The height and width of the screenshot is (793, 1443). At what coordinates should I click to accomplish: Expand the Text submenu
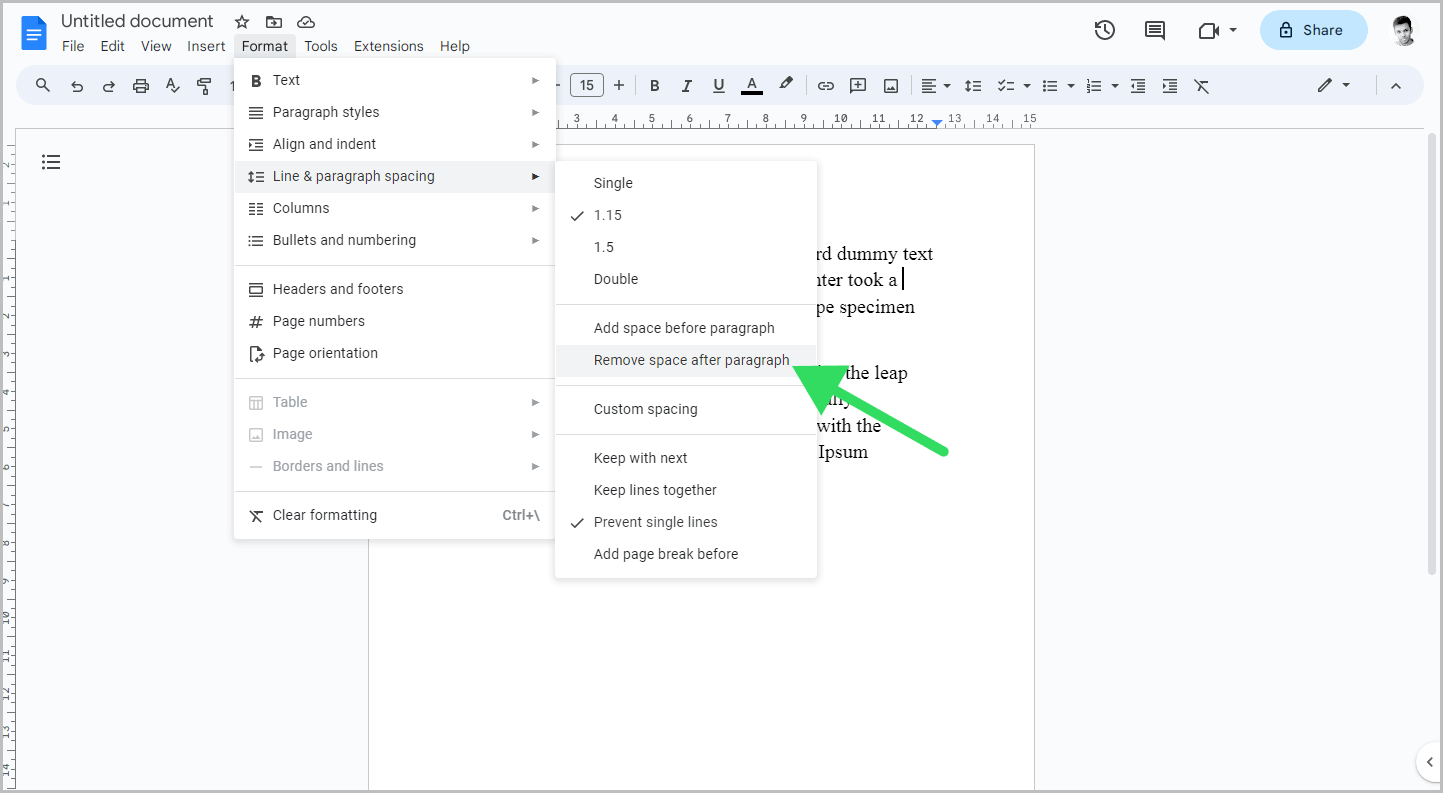coord(287,79)
